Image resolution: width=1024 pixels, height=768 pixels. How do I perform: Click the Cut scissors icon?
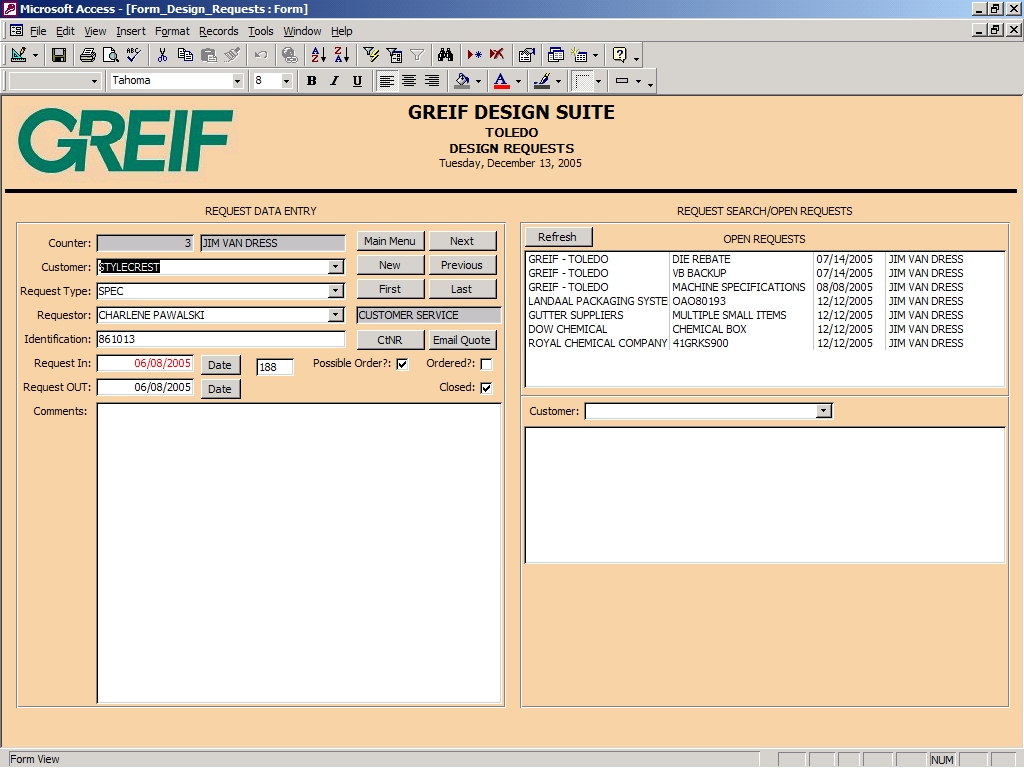tap(162, 55)
